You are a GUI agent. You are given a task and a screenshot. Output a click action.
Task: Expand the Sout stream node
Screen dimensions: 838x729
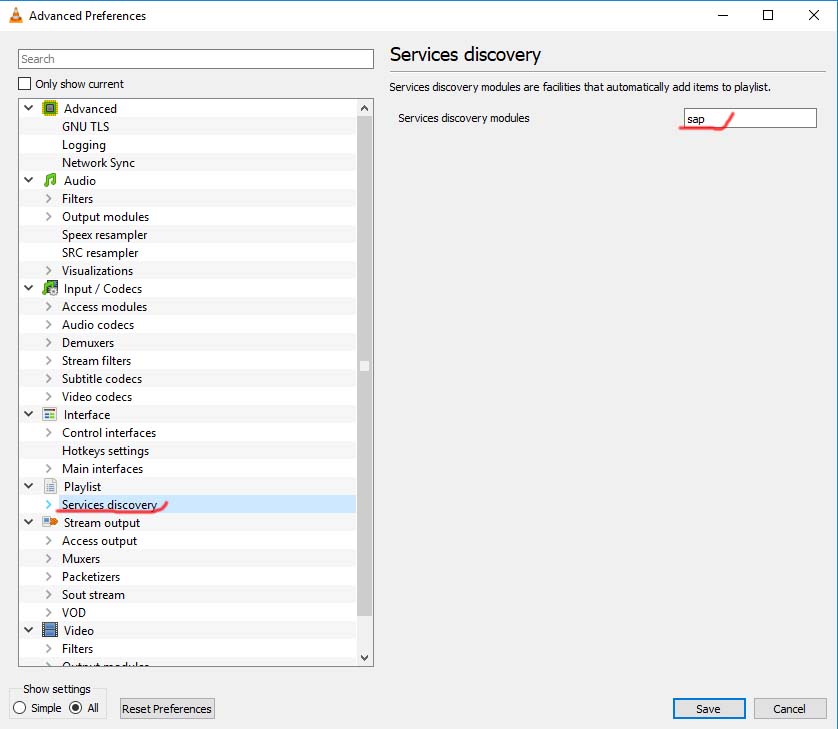pyautogui.click(x=49, y=594)
